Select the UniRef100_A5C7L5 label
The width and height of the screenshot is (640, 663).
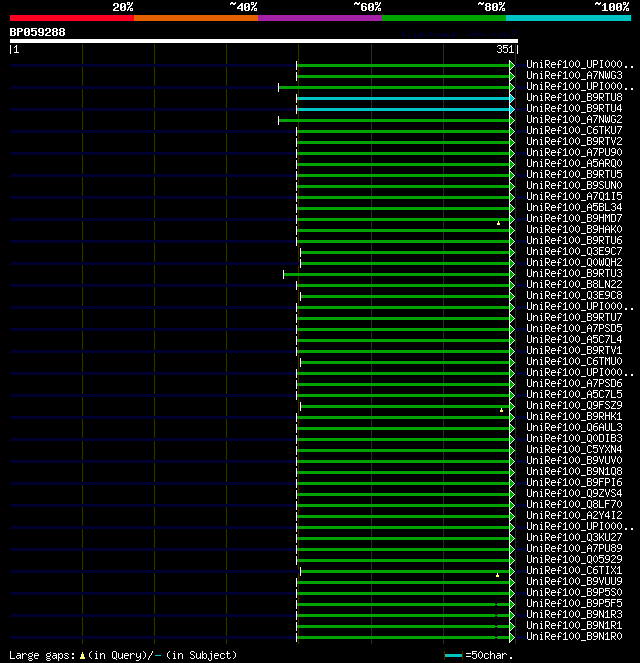tap(574, 394)
